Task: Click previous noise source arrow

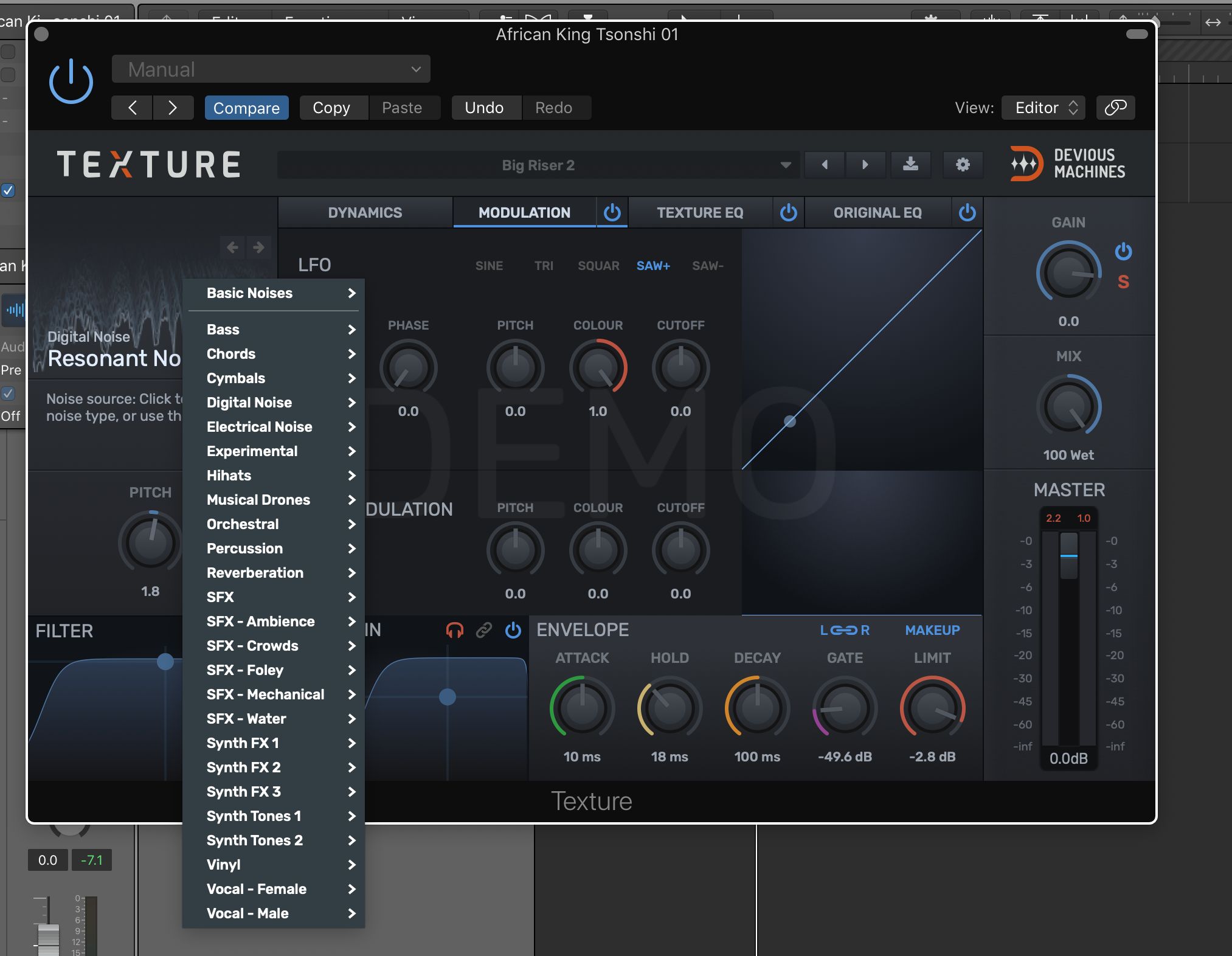Action: (x=232, y=247)
